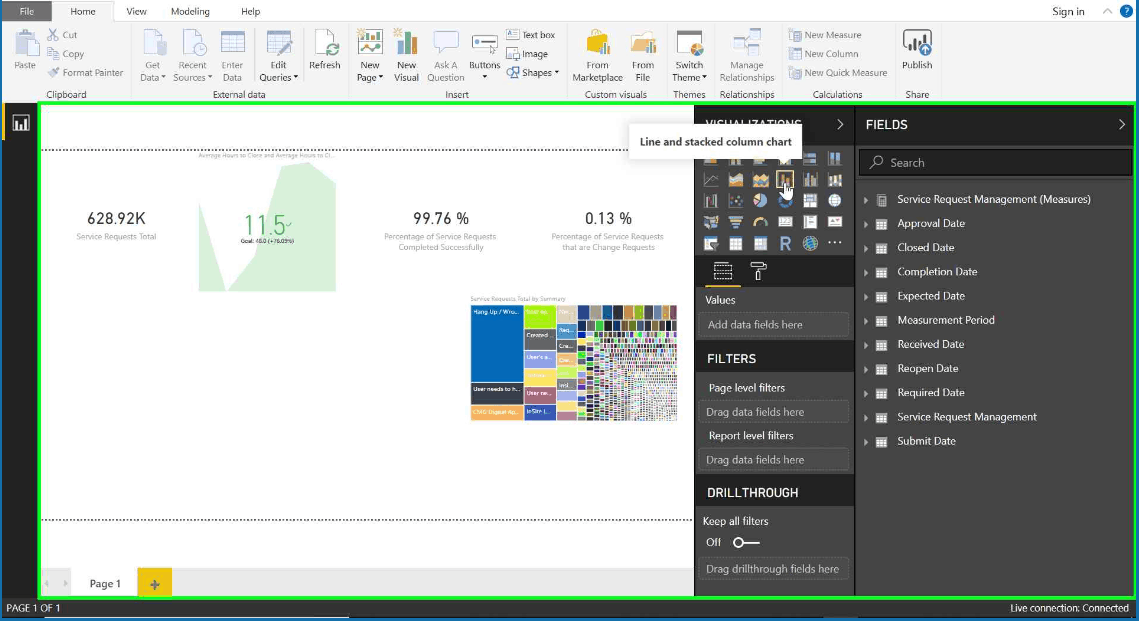Select the Pie chart visualization

[761, 200]
